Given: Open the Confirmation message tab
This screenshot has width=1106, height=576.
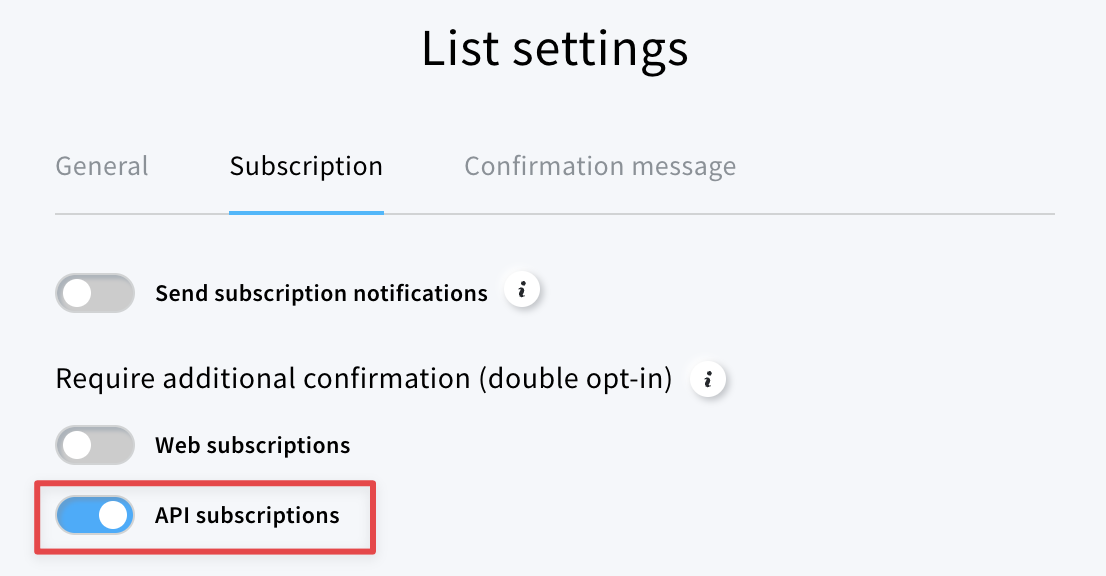Looking at the screenshot, I should tap(600, 166).
